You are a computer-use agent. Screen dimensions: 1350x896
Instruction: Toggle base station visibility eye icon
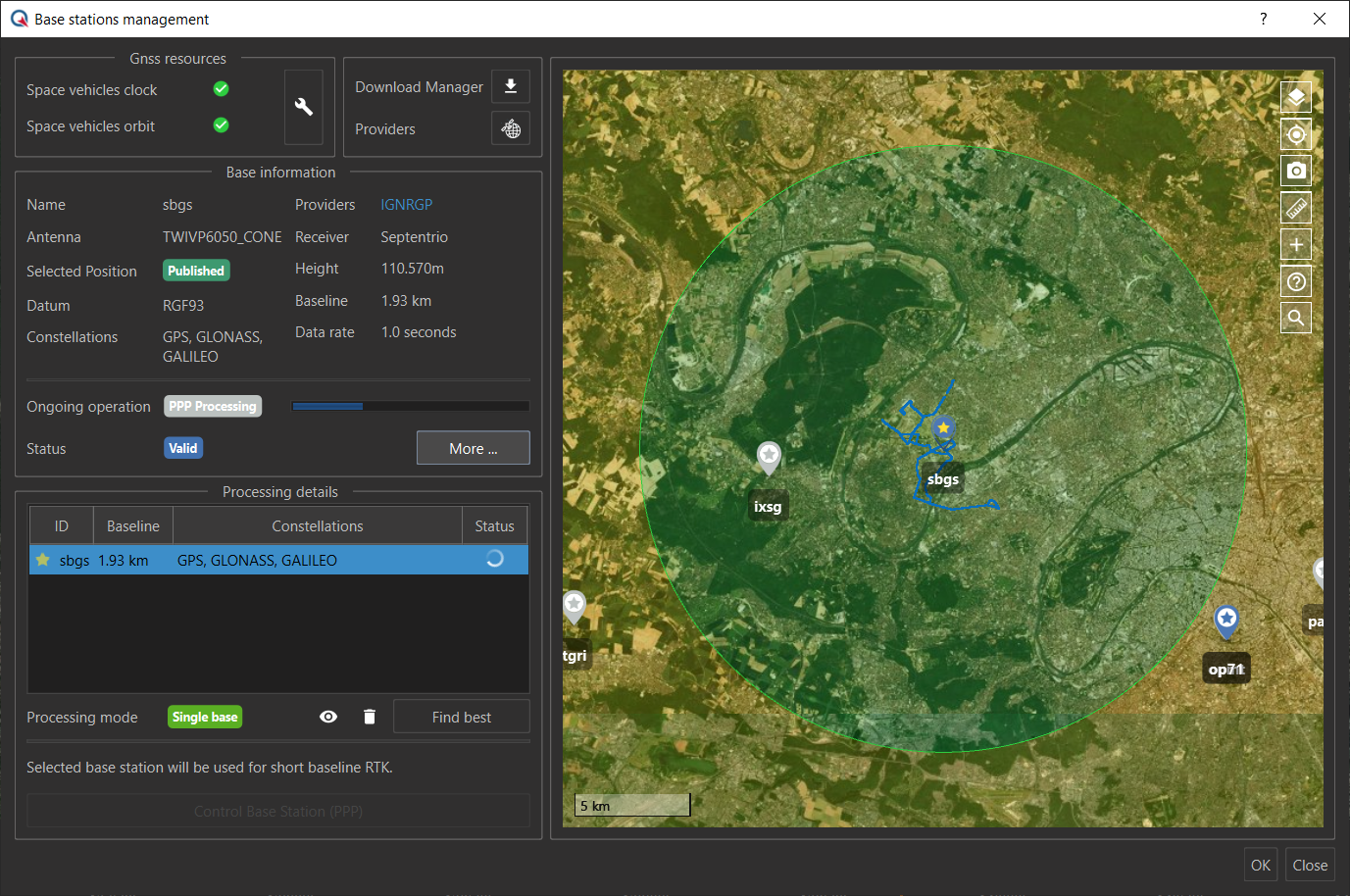328,717
